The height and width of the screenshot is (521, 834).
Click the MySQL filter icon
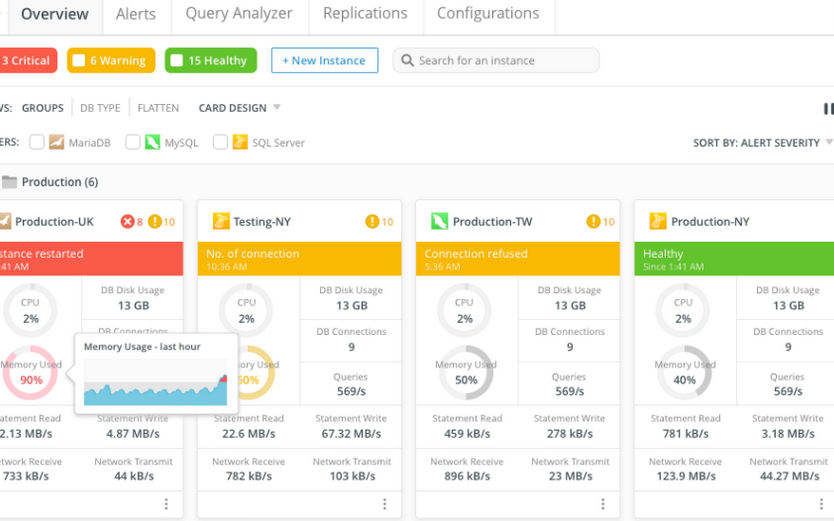point(153,142)
